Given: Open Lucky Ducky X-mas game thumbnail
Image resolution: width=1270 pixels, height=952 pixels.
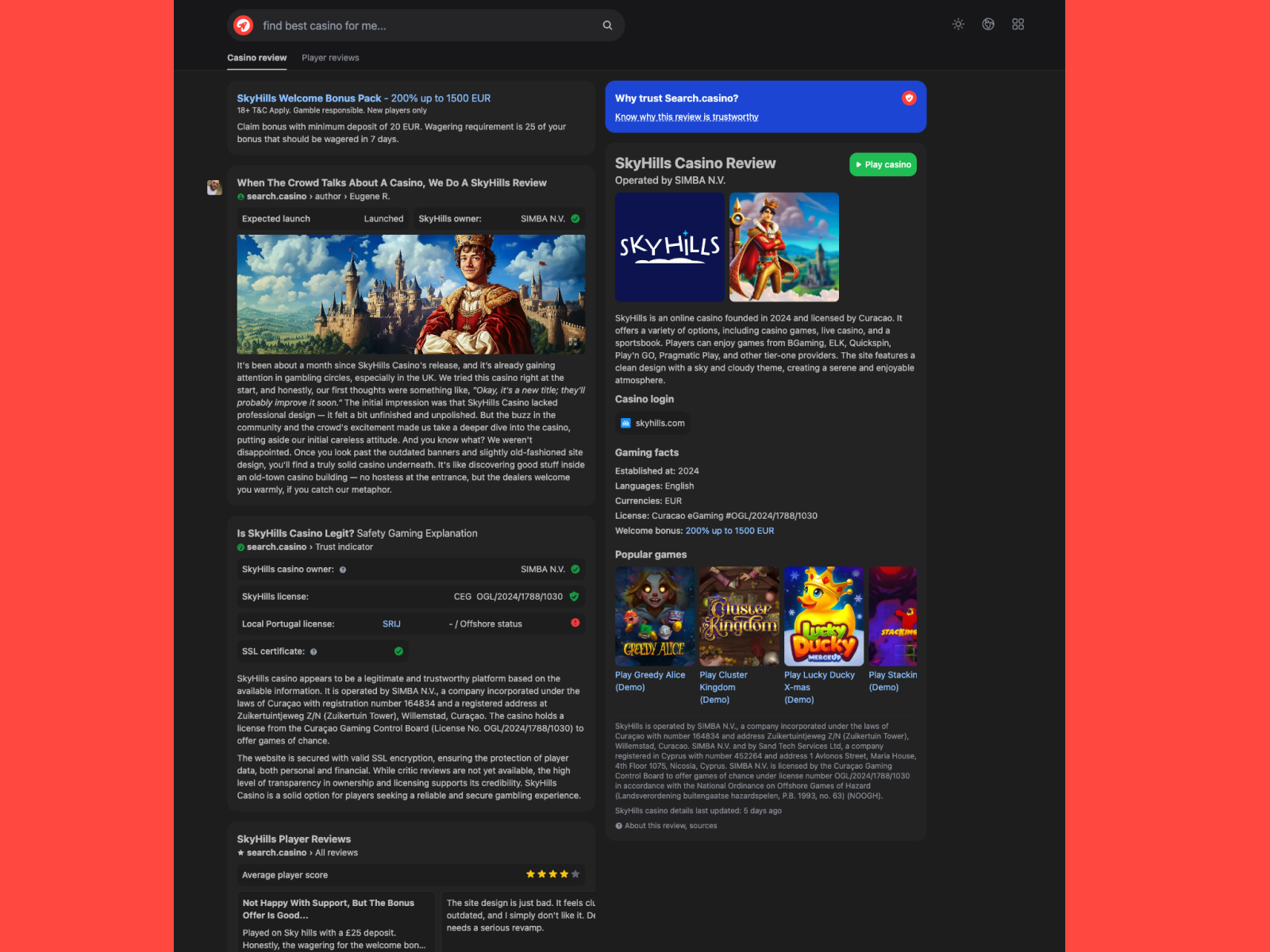Looking at the screenshot, I should point(824,616).
